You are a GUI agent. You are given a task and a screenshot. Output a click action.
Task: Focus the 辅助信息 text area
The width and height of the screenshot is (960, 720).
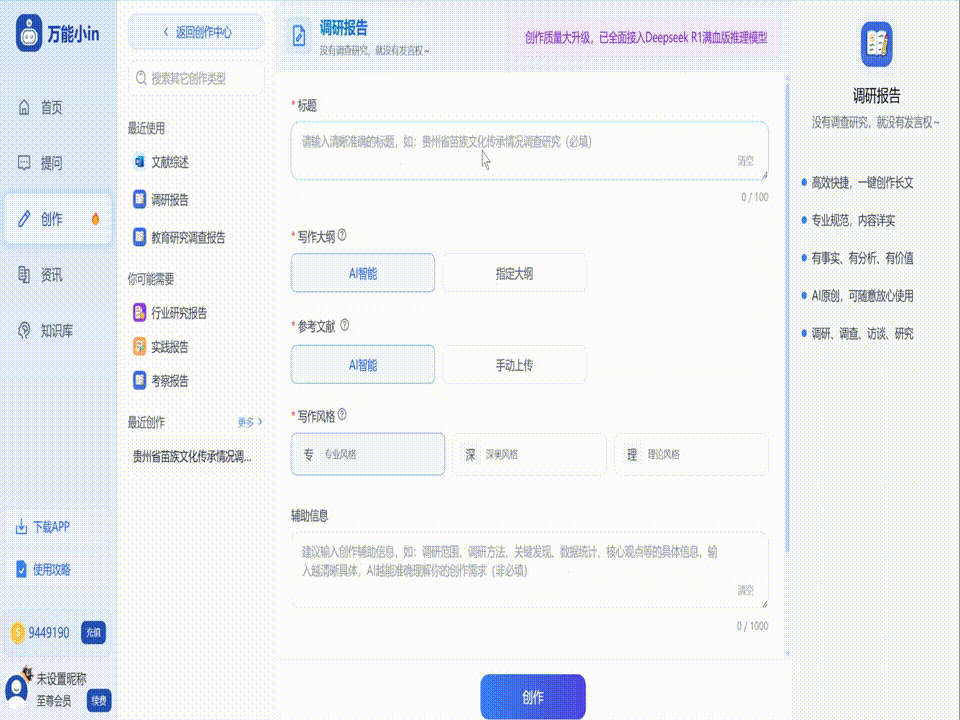tap(530, 570)
